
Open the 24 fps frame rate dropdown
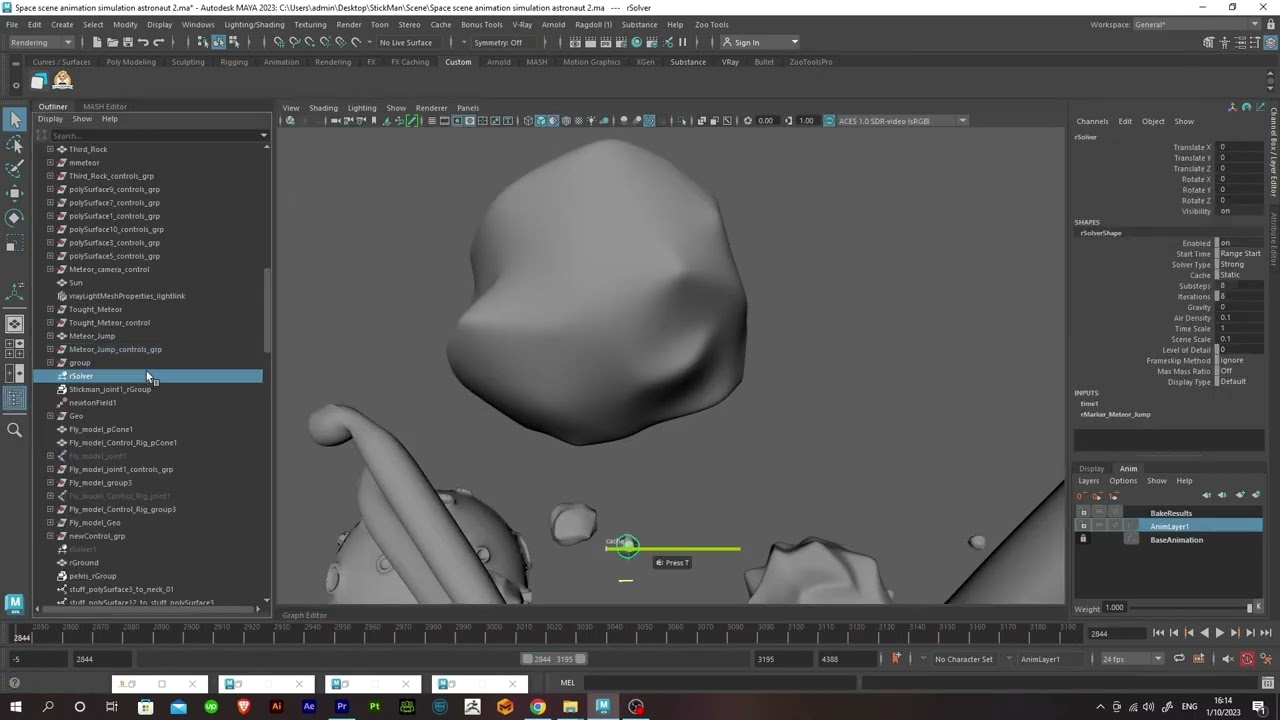tap(1131, 659)
